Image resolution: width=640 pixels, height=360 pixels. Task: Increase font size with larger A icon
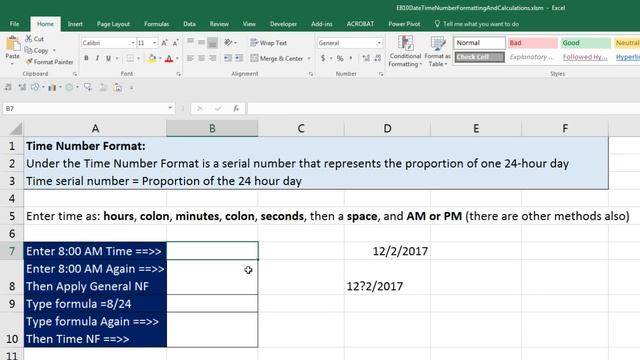pyautogui.click(x=164, y=43)
